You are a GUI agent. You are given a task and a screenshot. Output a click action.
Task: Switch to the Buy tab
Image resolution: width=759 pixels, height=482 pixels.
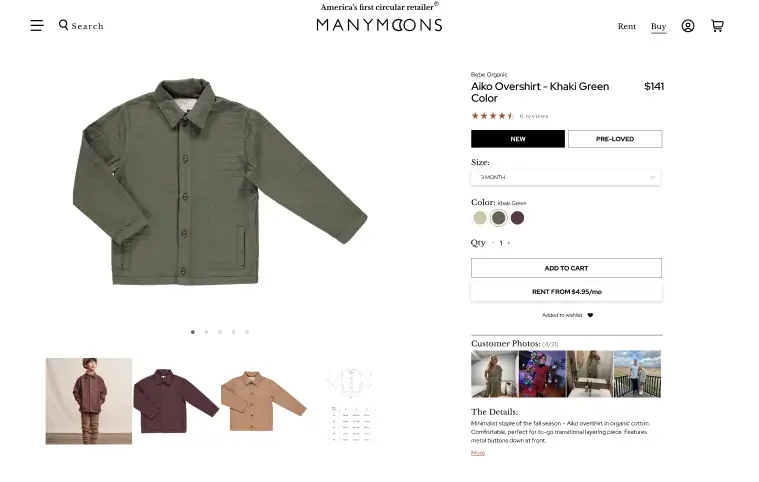658,26
